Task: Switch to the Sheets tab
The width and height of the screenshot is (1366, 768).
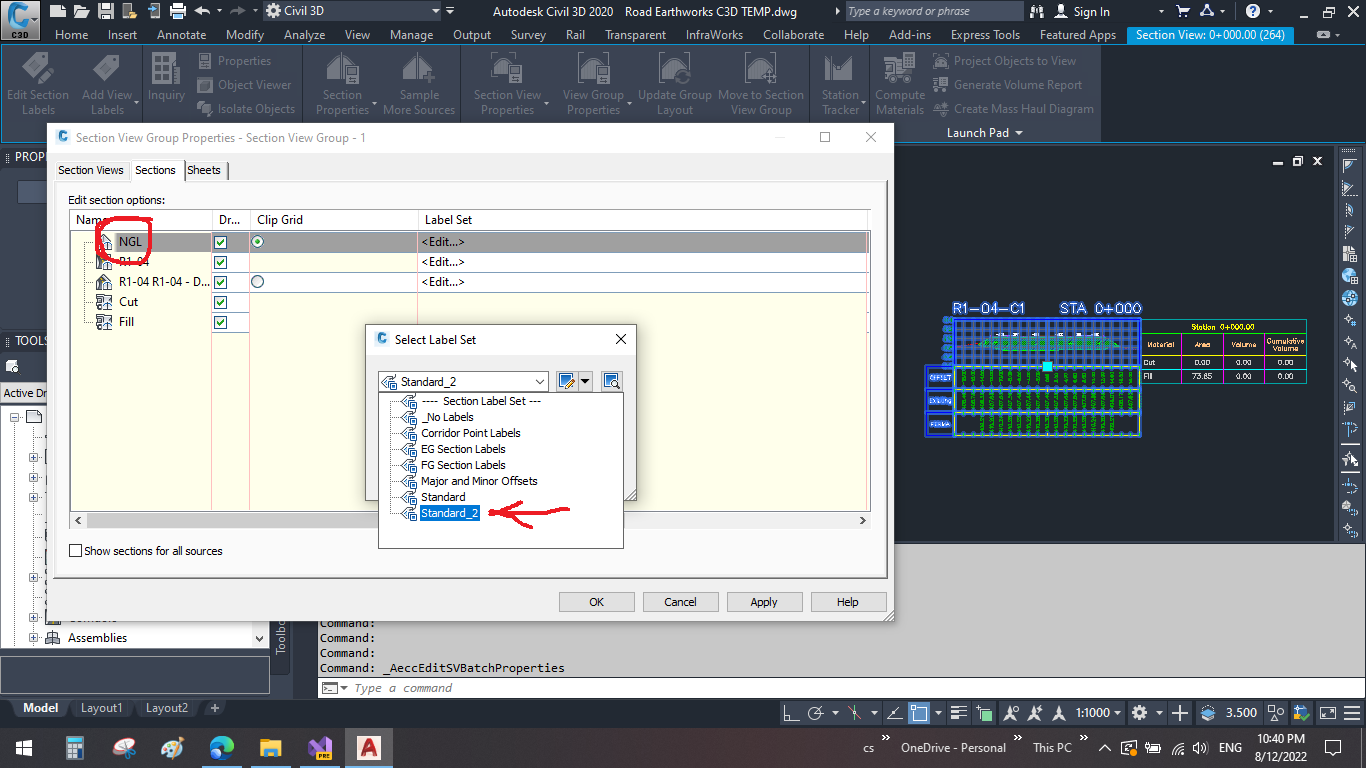Action: click(205, 170)
